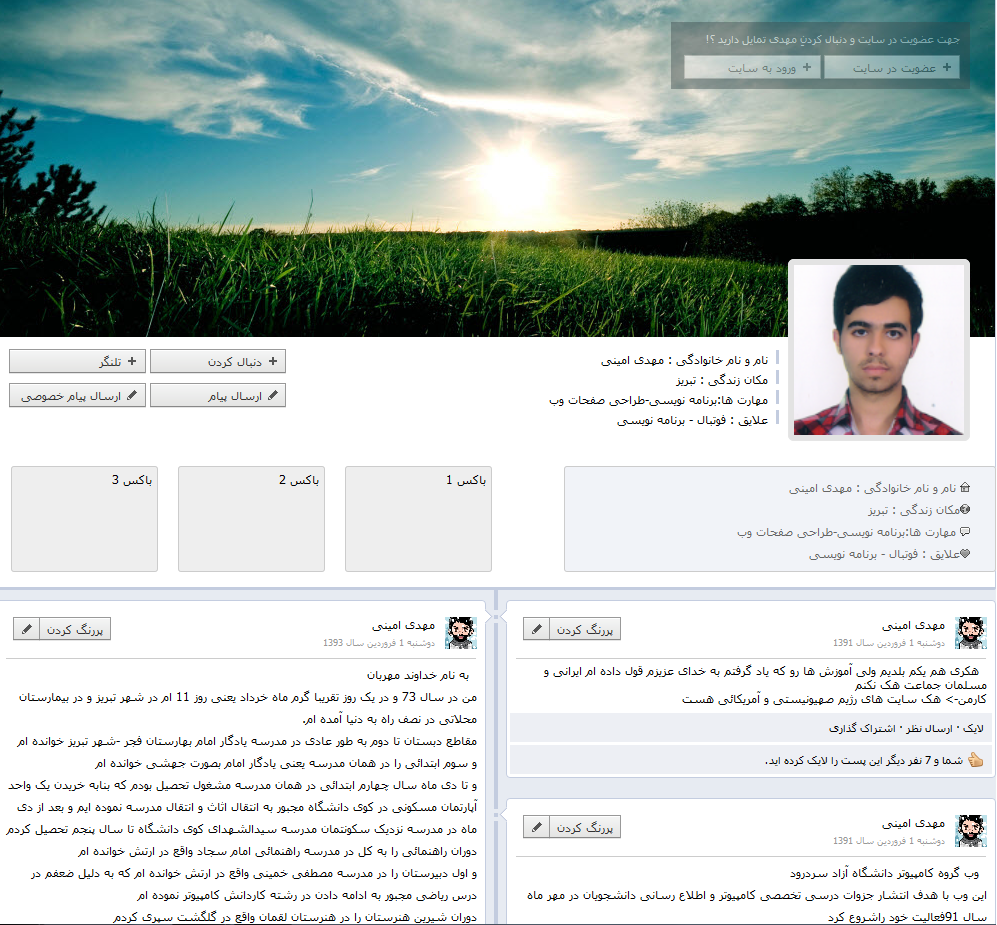This screenshot has width=997, height=925.
Task: Click the author avatar on the hacker post
Action: point(971,633)
